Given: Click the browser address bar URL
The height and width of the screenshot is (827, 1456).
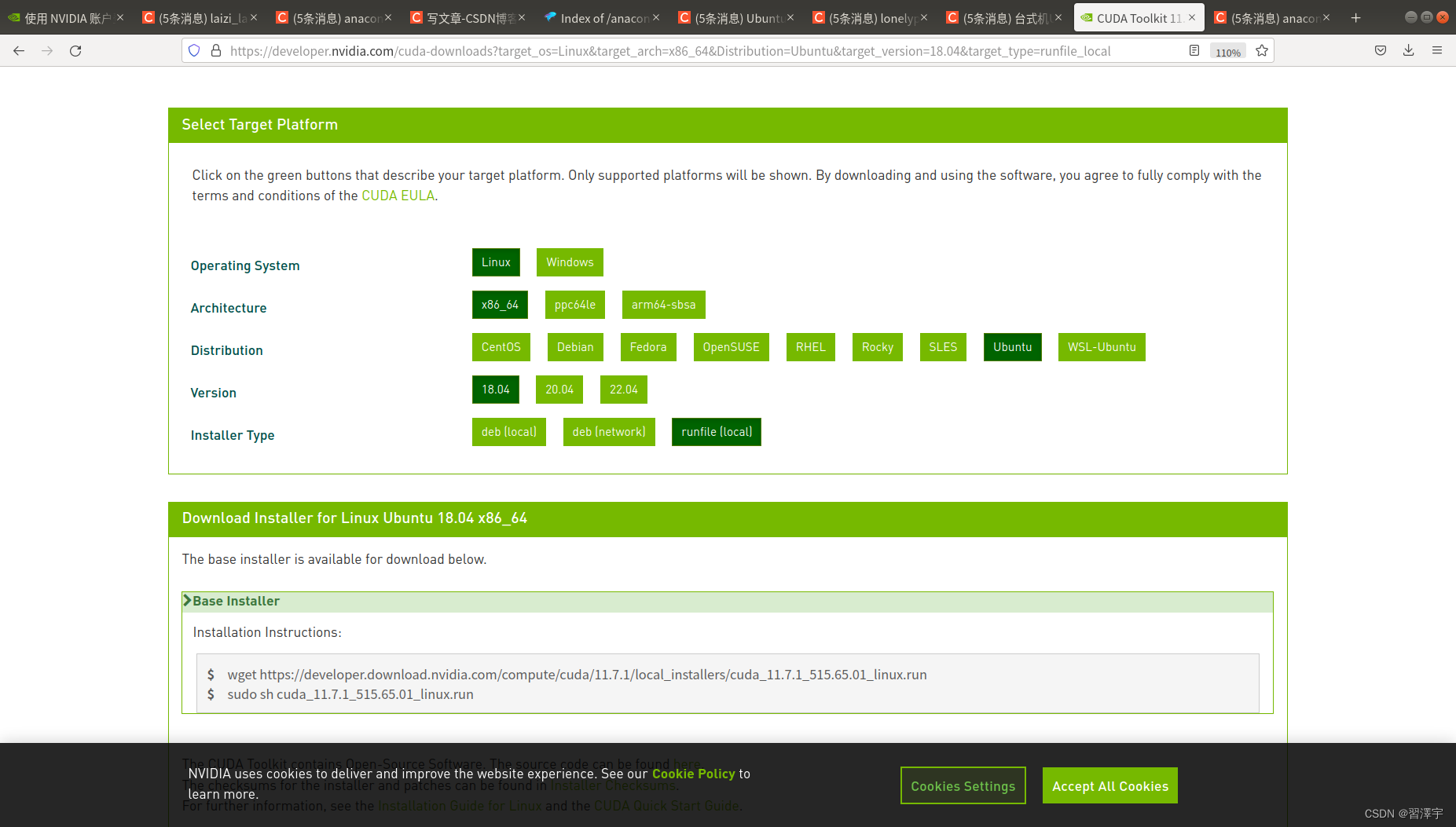Looking at the screenshot, I should [x=670, y=51].
